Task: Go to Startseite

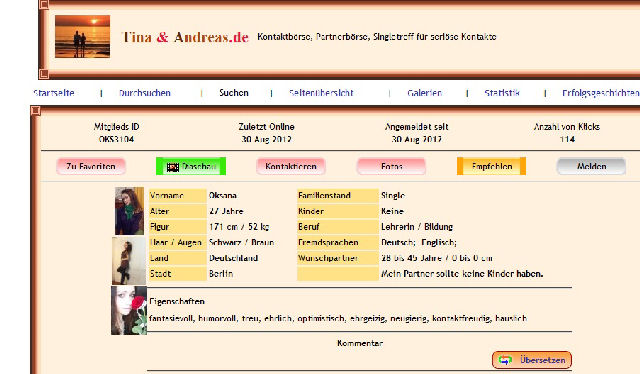Action: tap(54, 93)
